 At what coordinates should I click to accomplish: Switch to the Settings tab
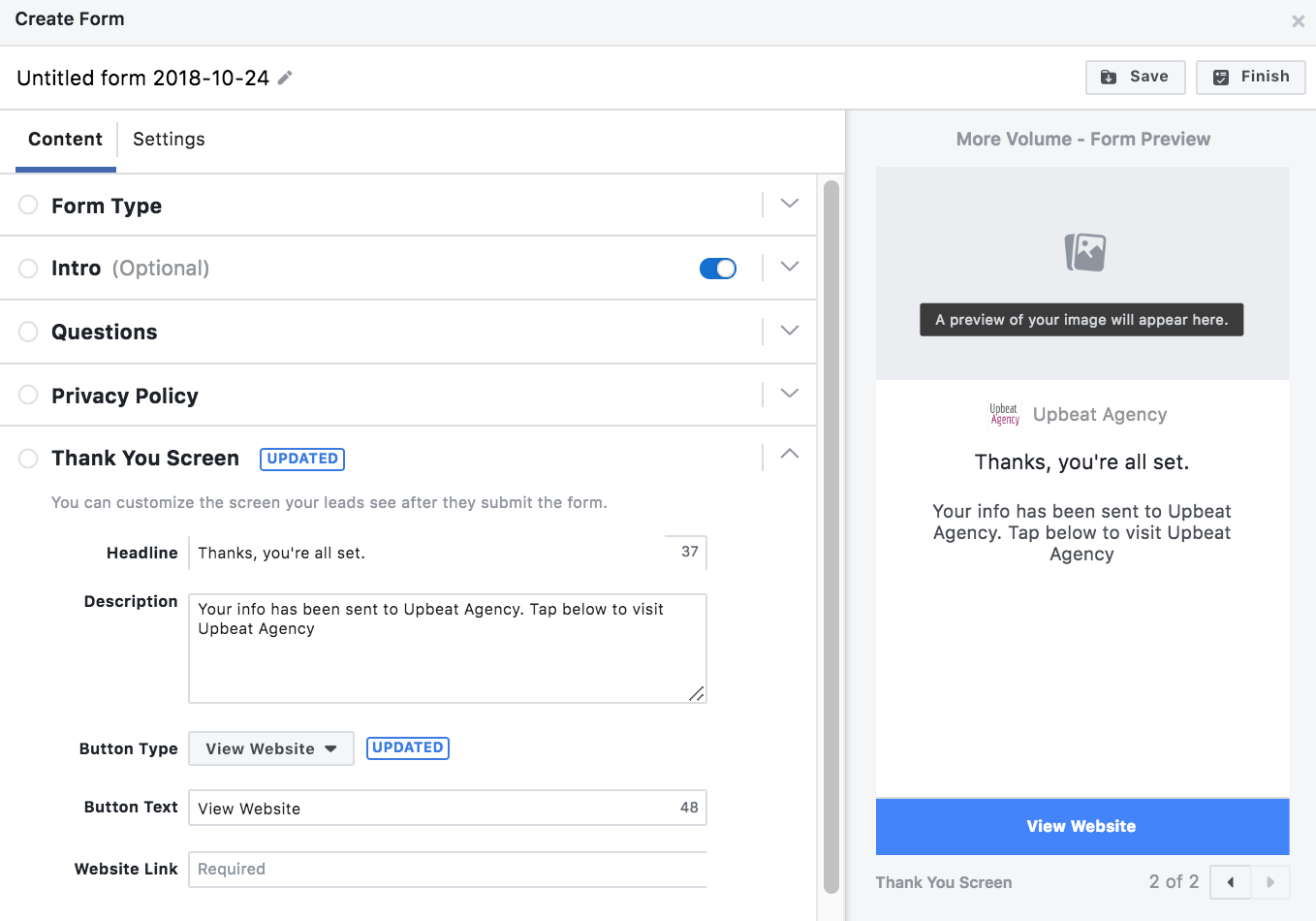pos(169,140)
